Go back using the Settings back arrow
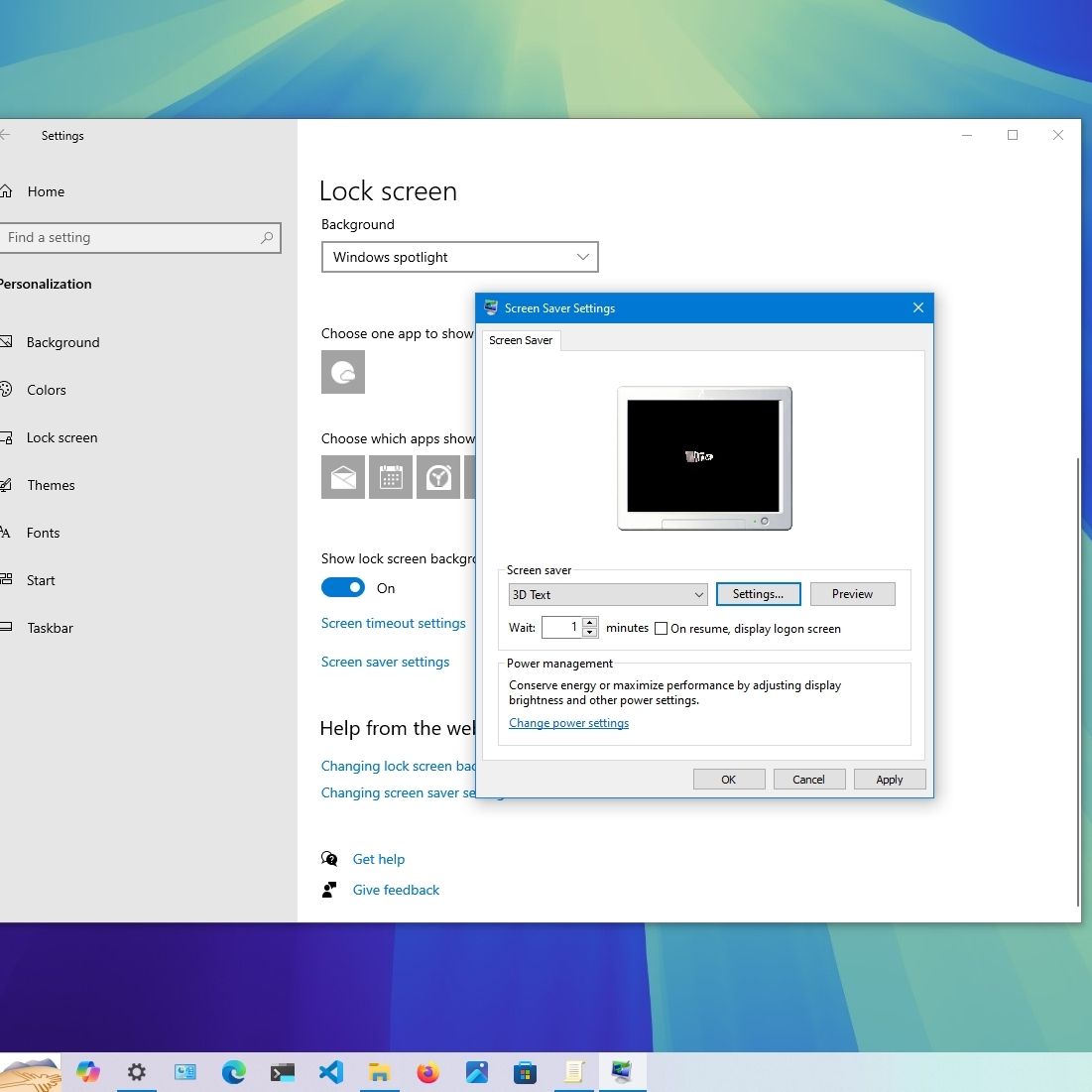This screenshot has height=1092, width=1092. click(6, 135)
